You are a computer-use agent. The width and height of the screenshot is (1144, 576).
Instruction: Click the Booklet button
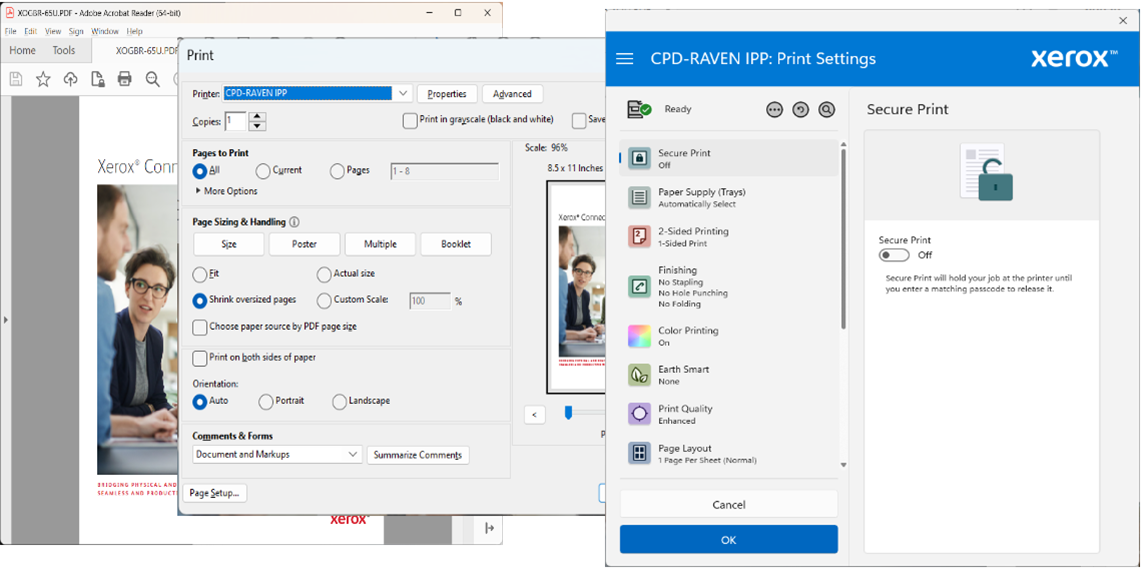pos(456,244)
